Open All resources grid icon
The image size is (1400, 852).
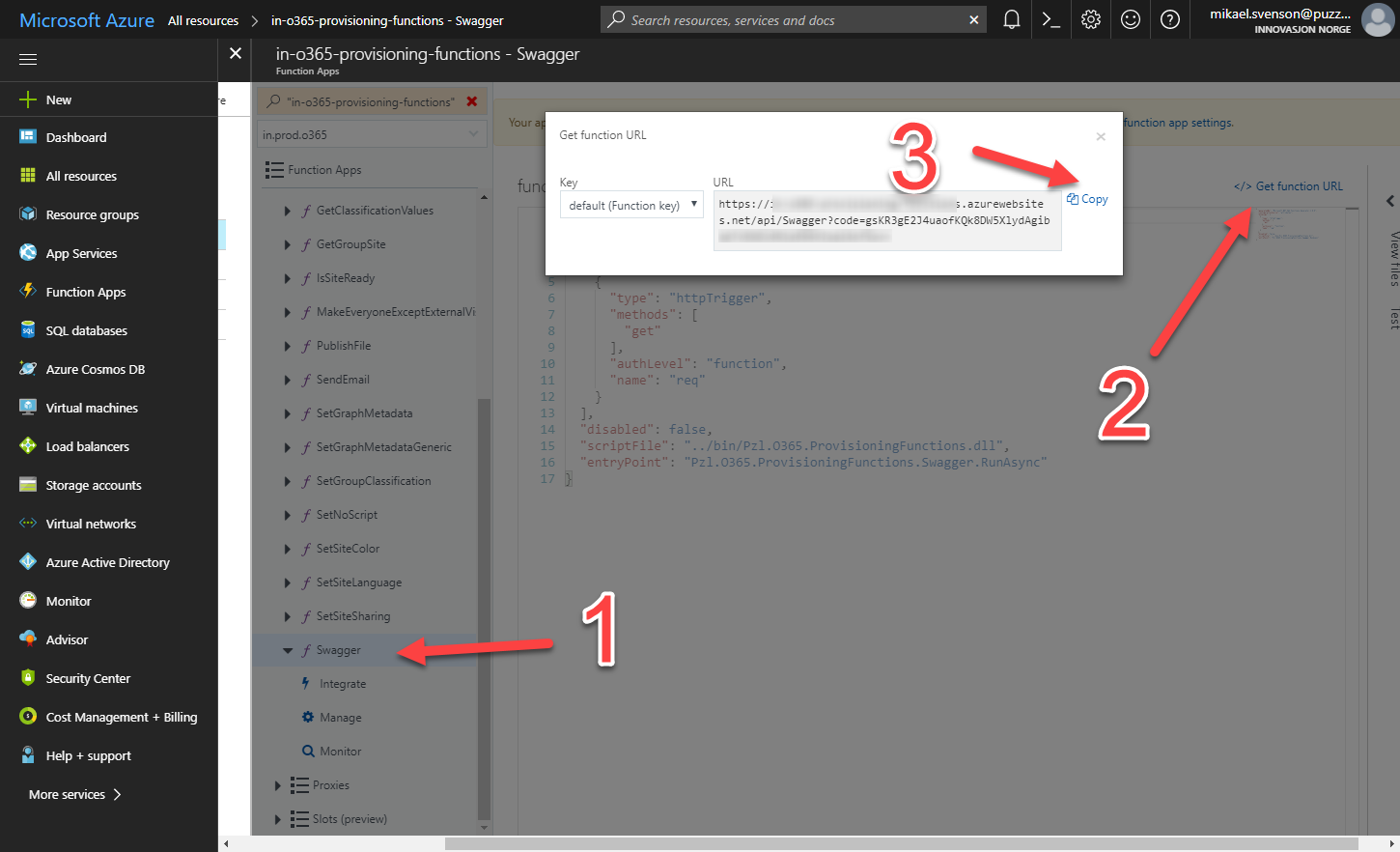pyautogui.click(x=28, y=176)
